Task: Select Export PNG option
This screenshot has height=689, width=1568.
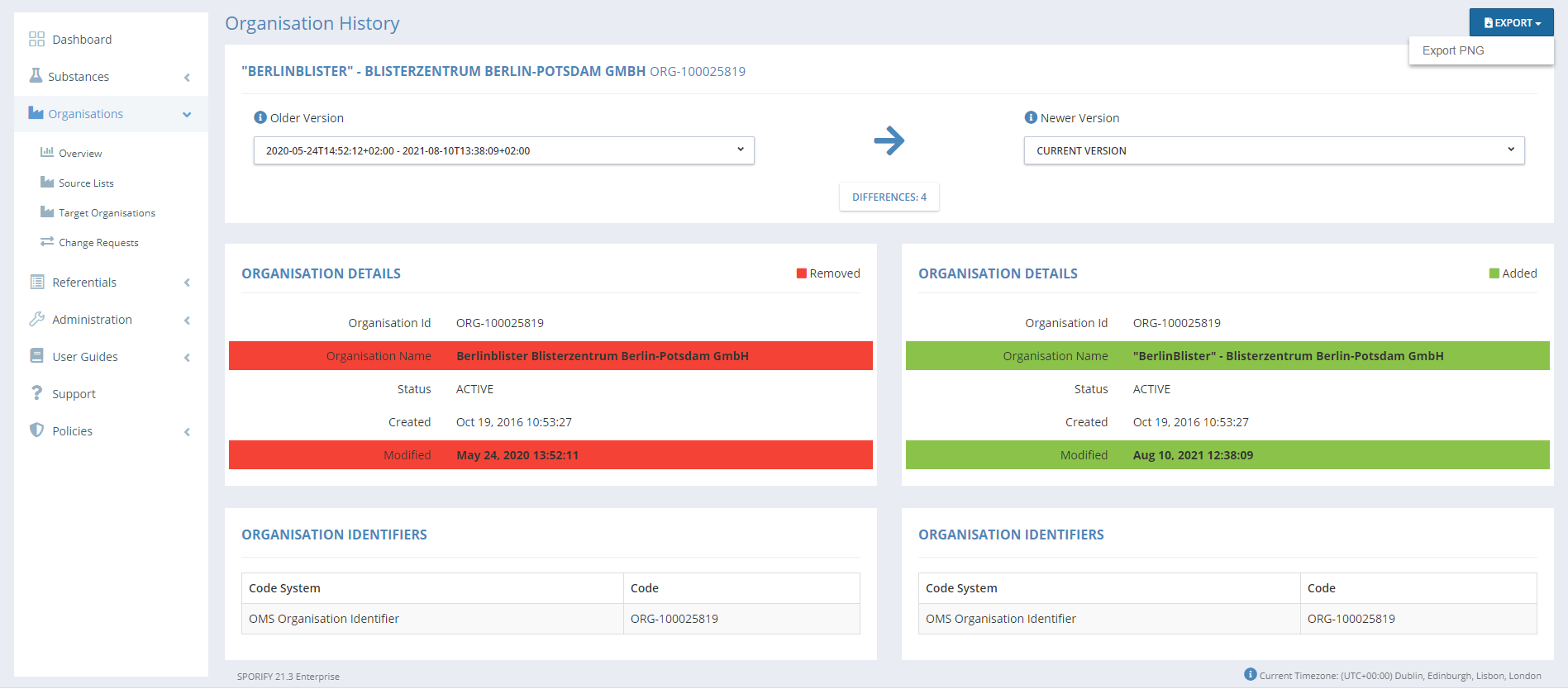Action: pyautogui.click(x=1453, y=50)
